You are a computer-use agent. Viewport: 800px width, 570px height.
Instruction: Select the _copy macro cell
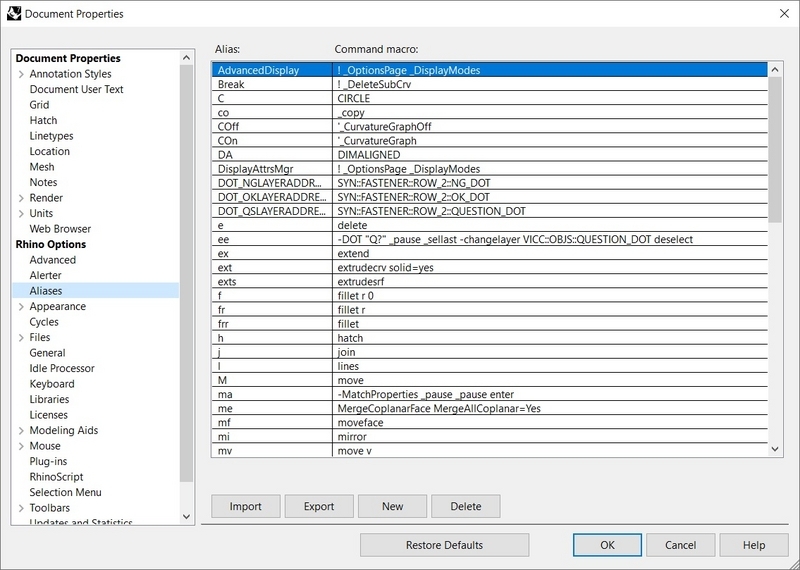click(550, 113)
